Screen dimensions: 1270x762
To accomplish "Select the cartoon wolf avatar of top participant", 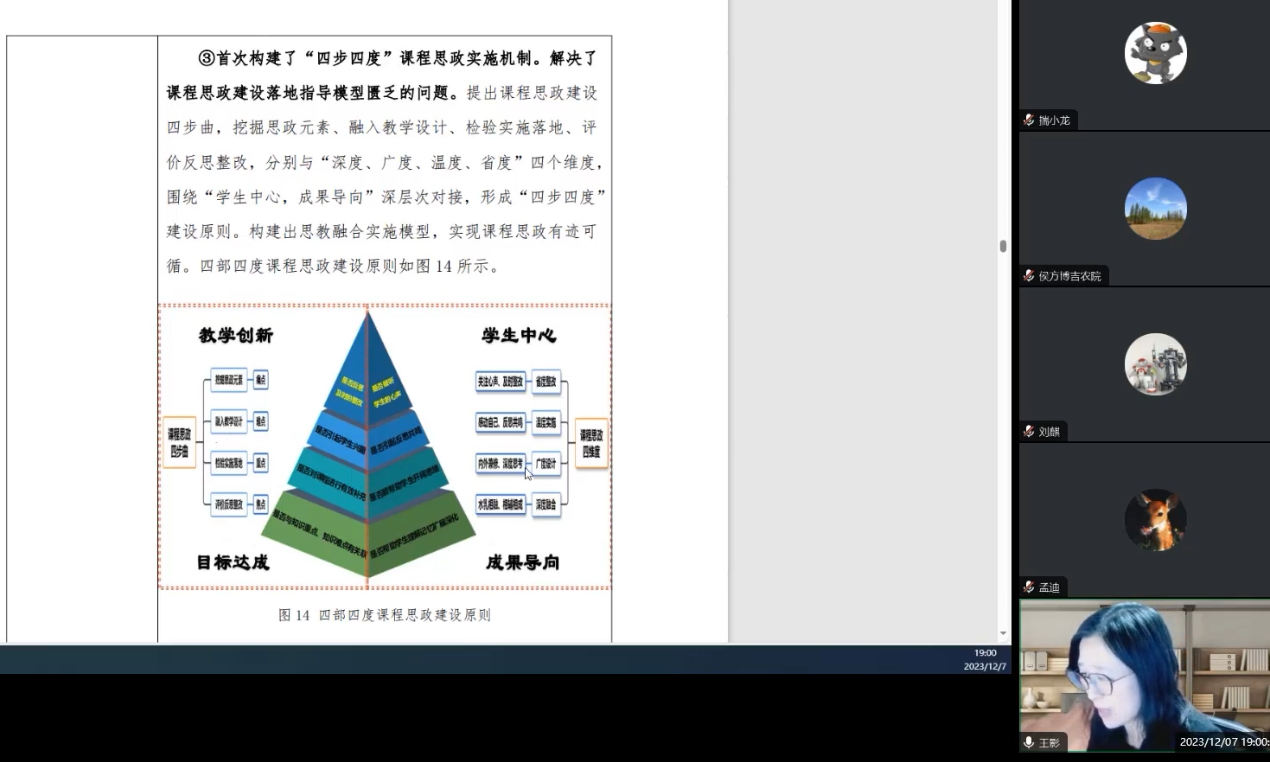I will (1155, 53).
